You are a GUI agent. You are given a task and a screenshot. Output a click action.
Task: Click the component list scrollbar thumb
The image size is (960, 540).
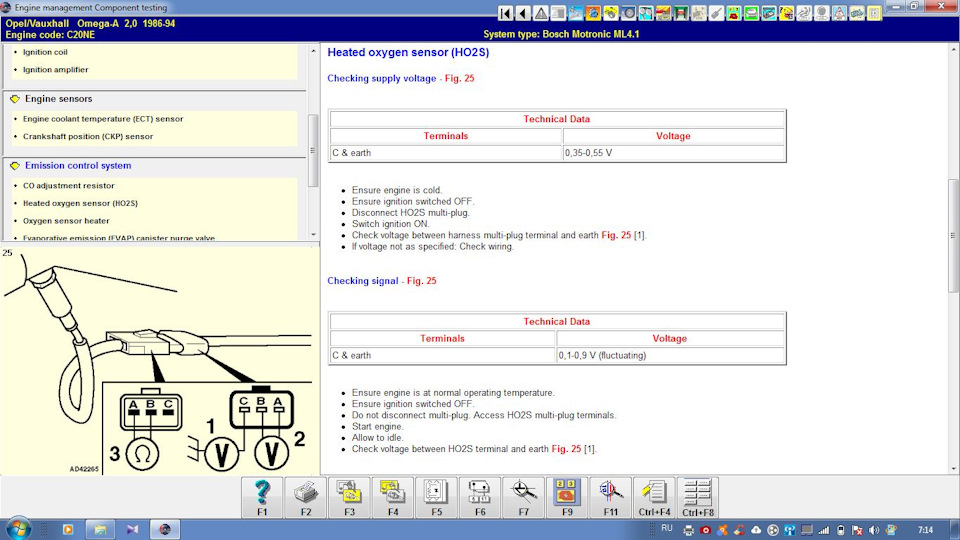tap(313, 151)
